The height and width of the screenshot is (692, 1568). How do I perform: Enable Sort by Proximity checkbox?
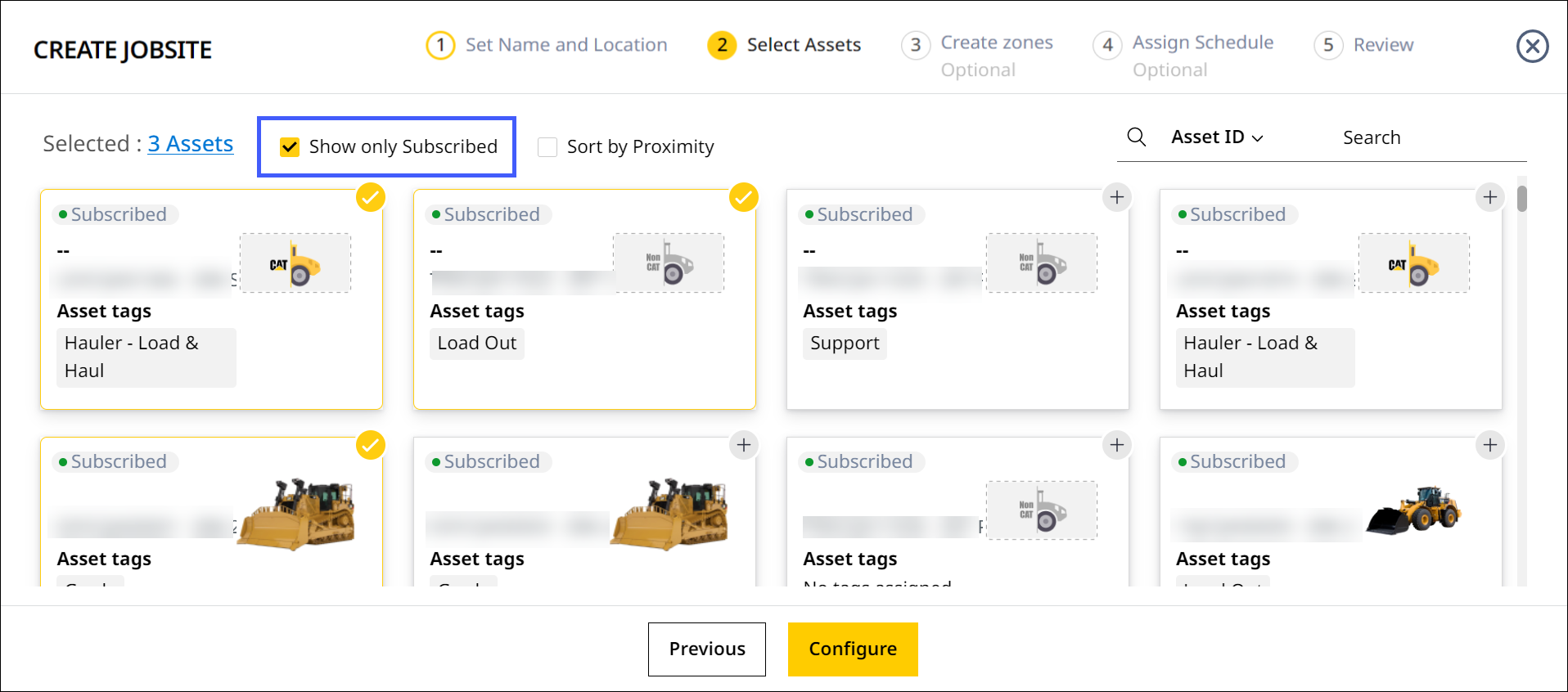[547, 147]
